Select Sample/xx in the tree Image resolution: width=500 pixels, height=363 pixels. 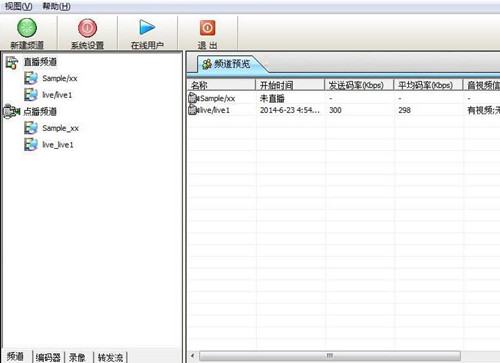coord(60,78)
